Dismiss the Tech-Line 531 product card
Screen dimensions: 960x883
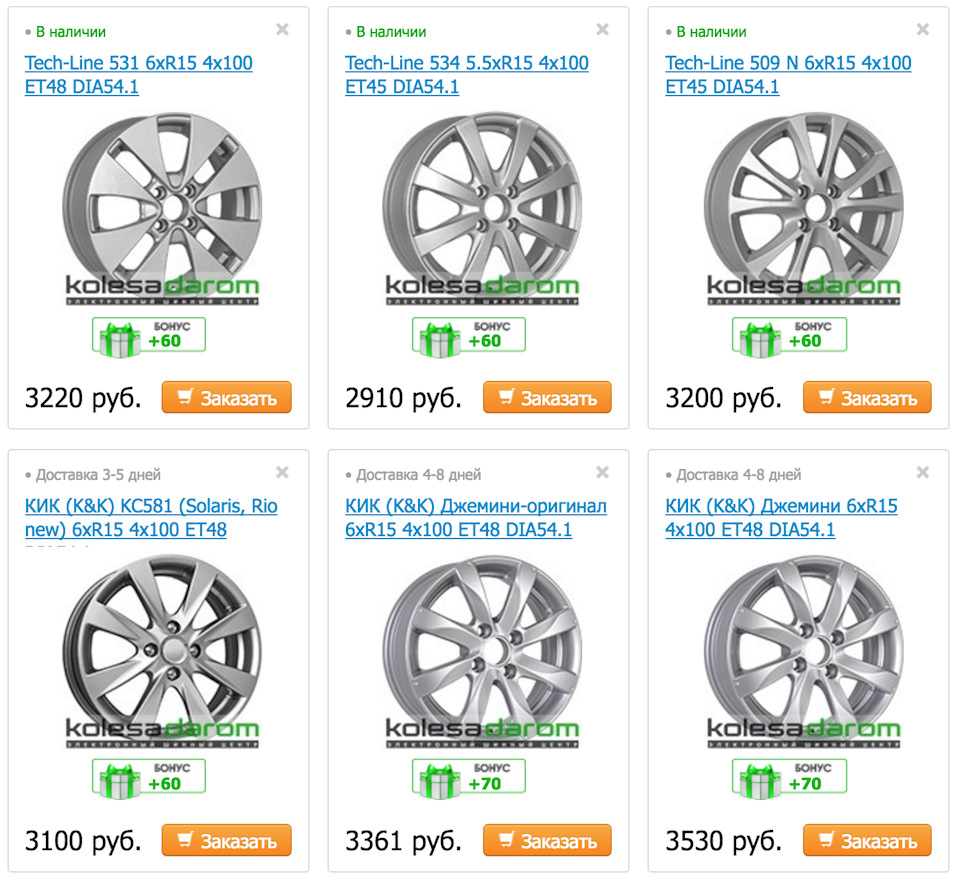click(x=283, y=29)
